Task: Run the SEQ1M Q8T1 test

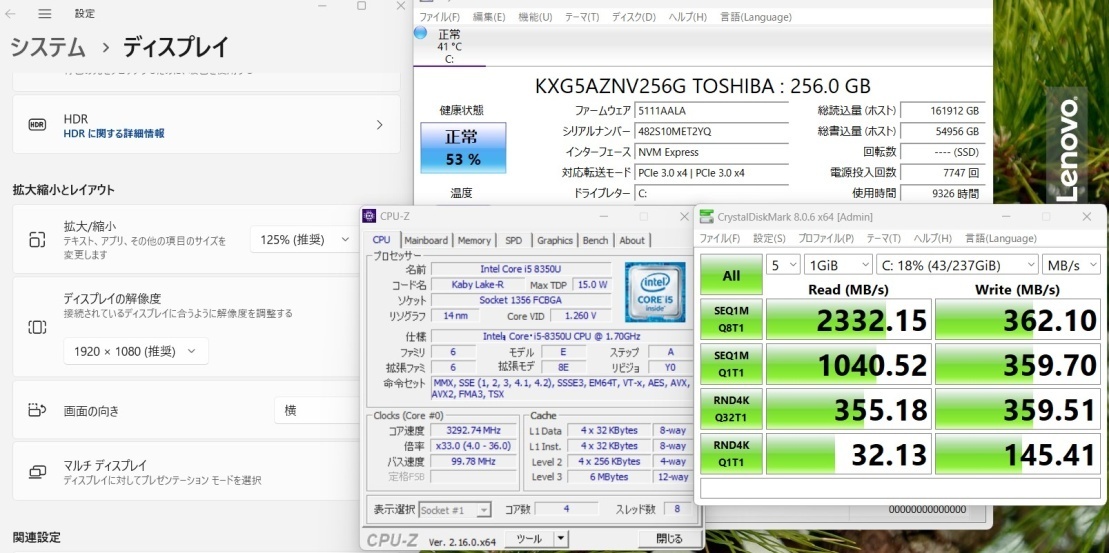Action: 731,320
